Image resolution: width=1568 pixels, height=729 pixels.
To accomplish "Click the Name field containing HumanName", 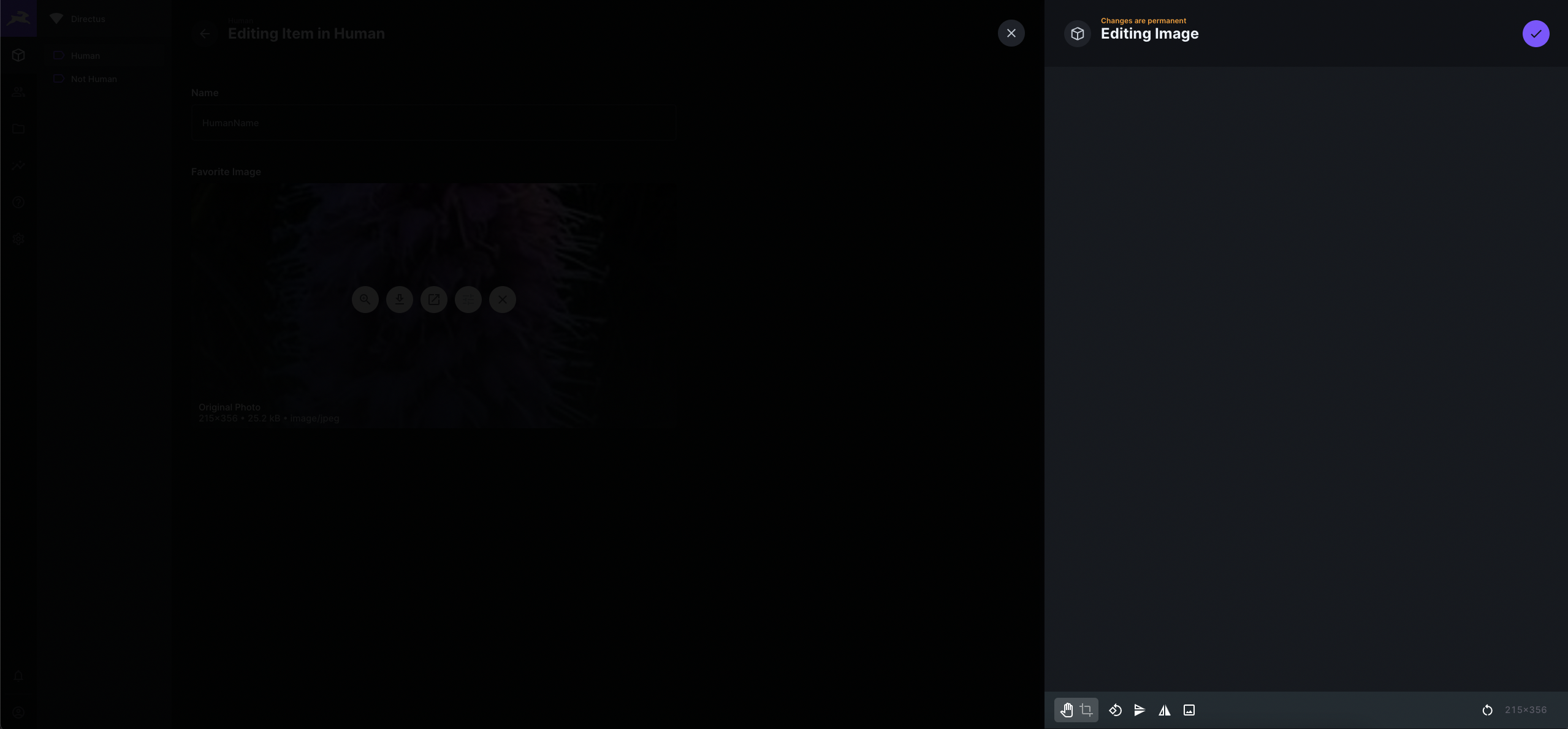I will pos(434,123).
